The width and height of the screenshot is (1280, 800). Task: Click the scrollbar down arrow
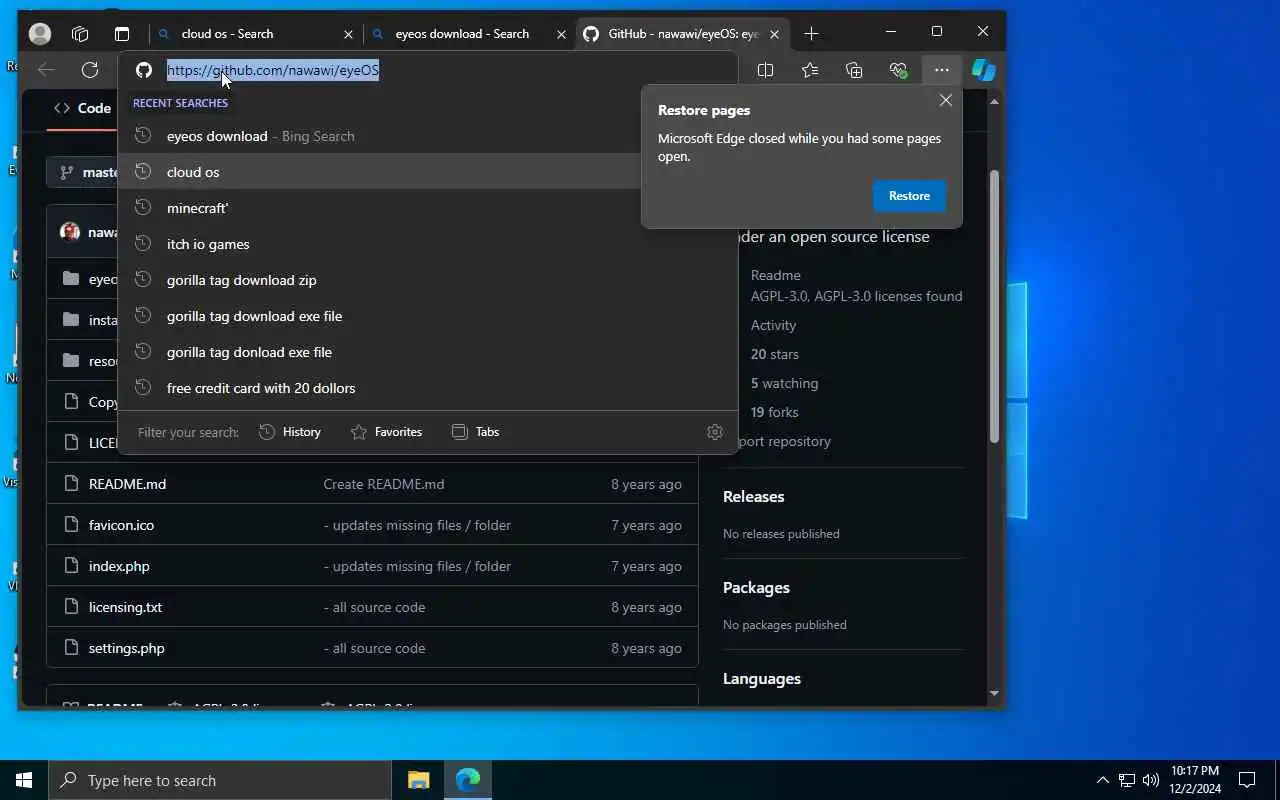click(x=994, y=693)
